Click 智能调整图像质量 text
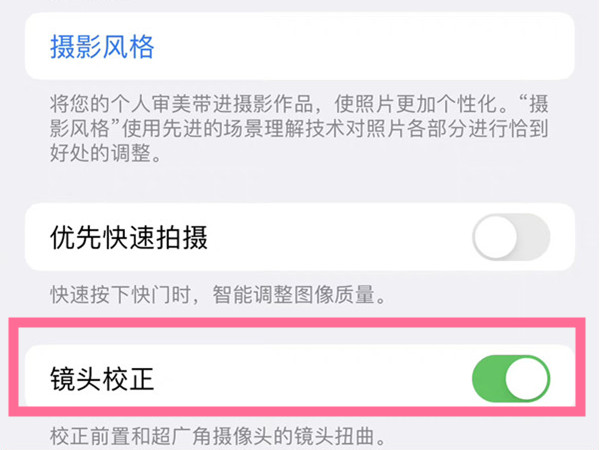The height and width of the screenshot is (450, 600). 300,296
